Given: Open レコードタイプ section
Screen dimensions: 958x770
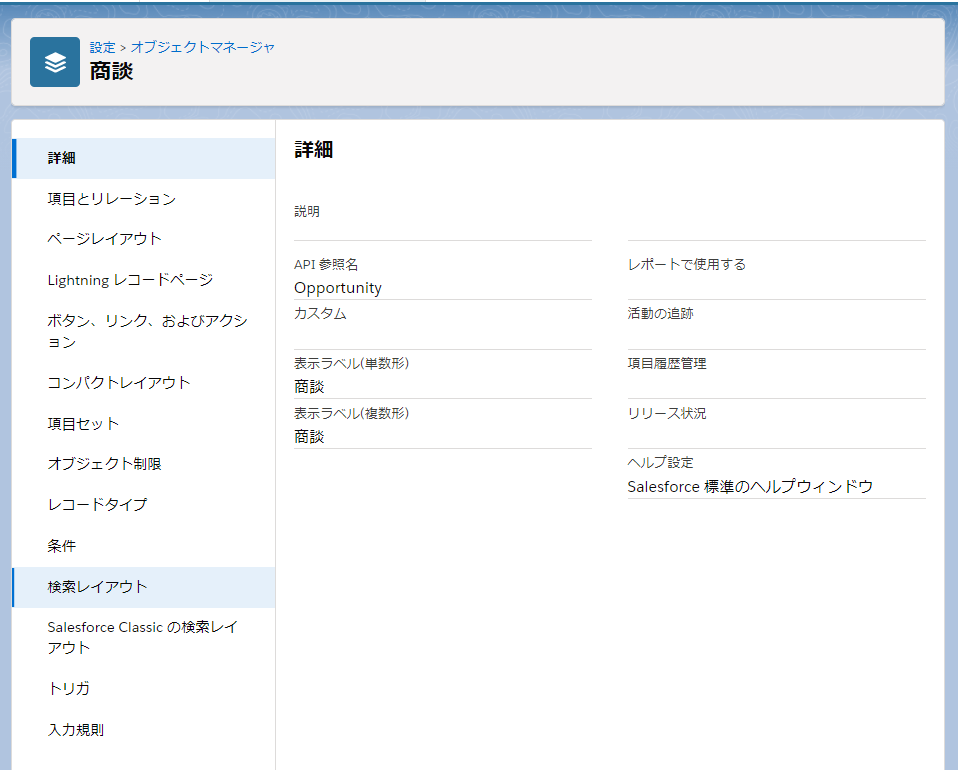Looking at the screenshot, I should coord(144,505).
